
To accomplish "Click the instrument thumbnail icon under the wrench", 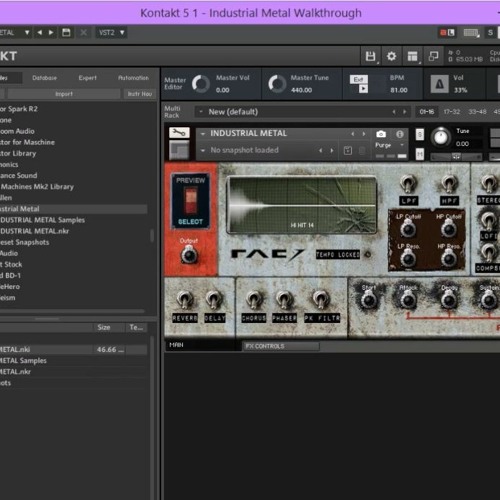I will (179, 150).
